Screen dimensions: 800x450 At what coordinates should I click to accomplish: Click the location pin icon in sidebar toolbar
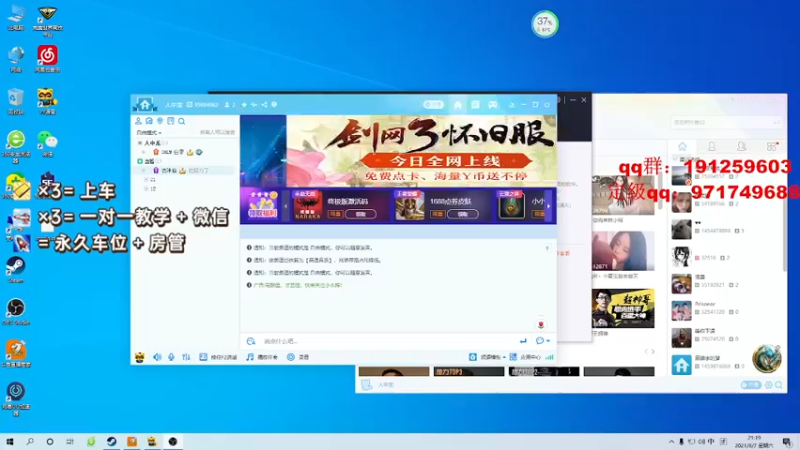coord(160,121)
